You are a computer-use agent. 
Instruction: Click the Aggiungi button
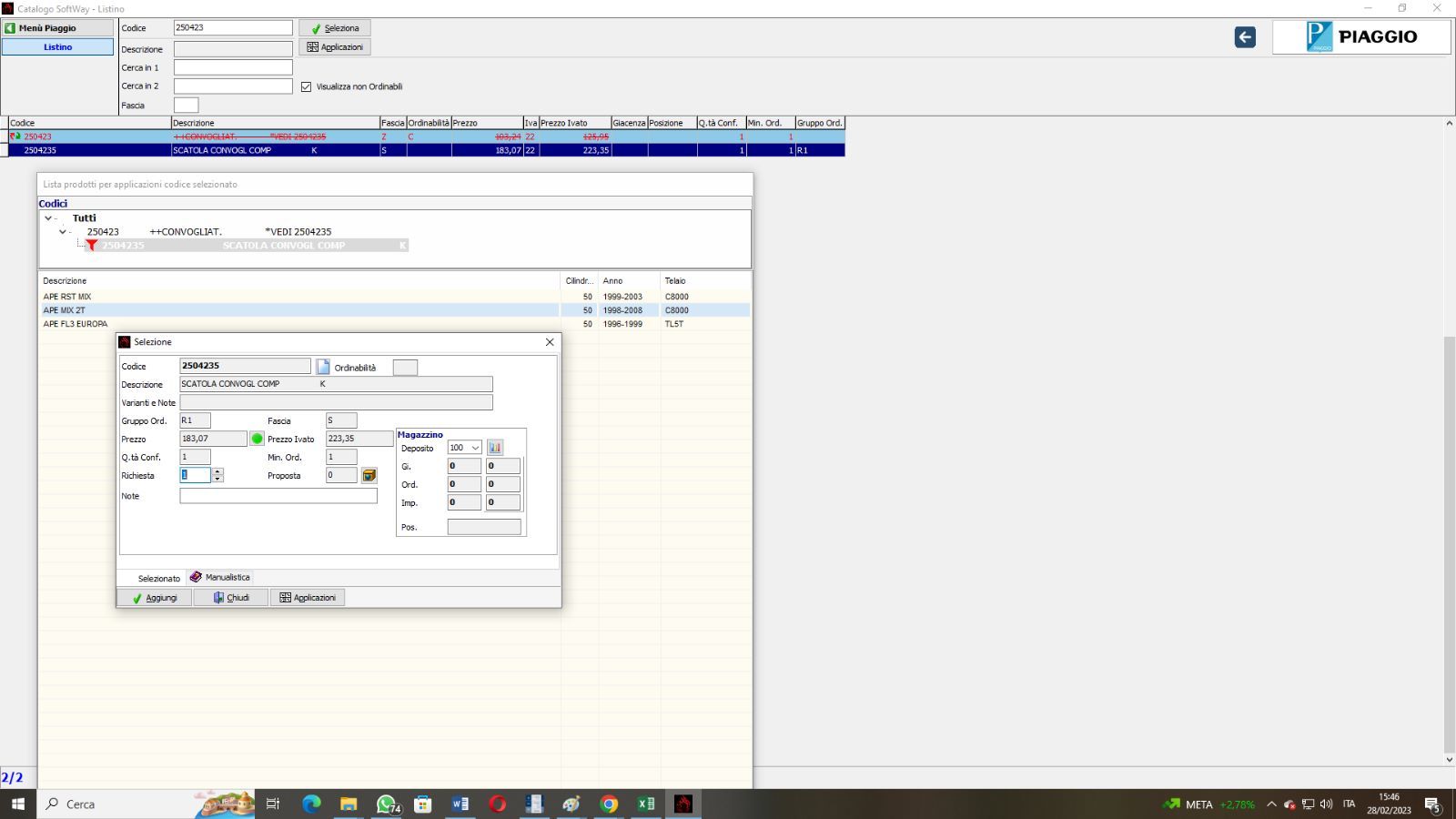[x=155, y=598]
